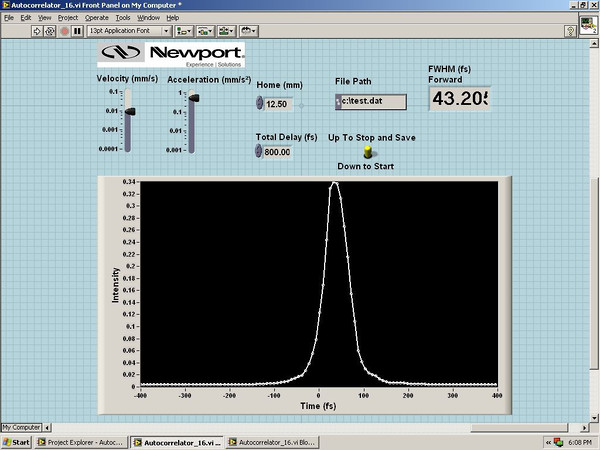The height and width of the screenshot is (450, 600).
Task: Open the Operate menu
Action: [x=96, y=18]
